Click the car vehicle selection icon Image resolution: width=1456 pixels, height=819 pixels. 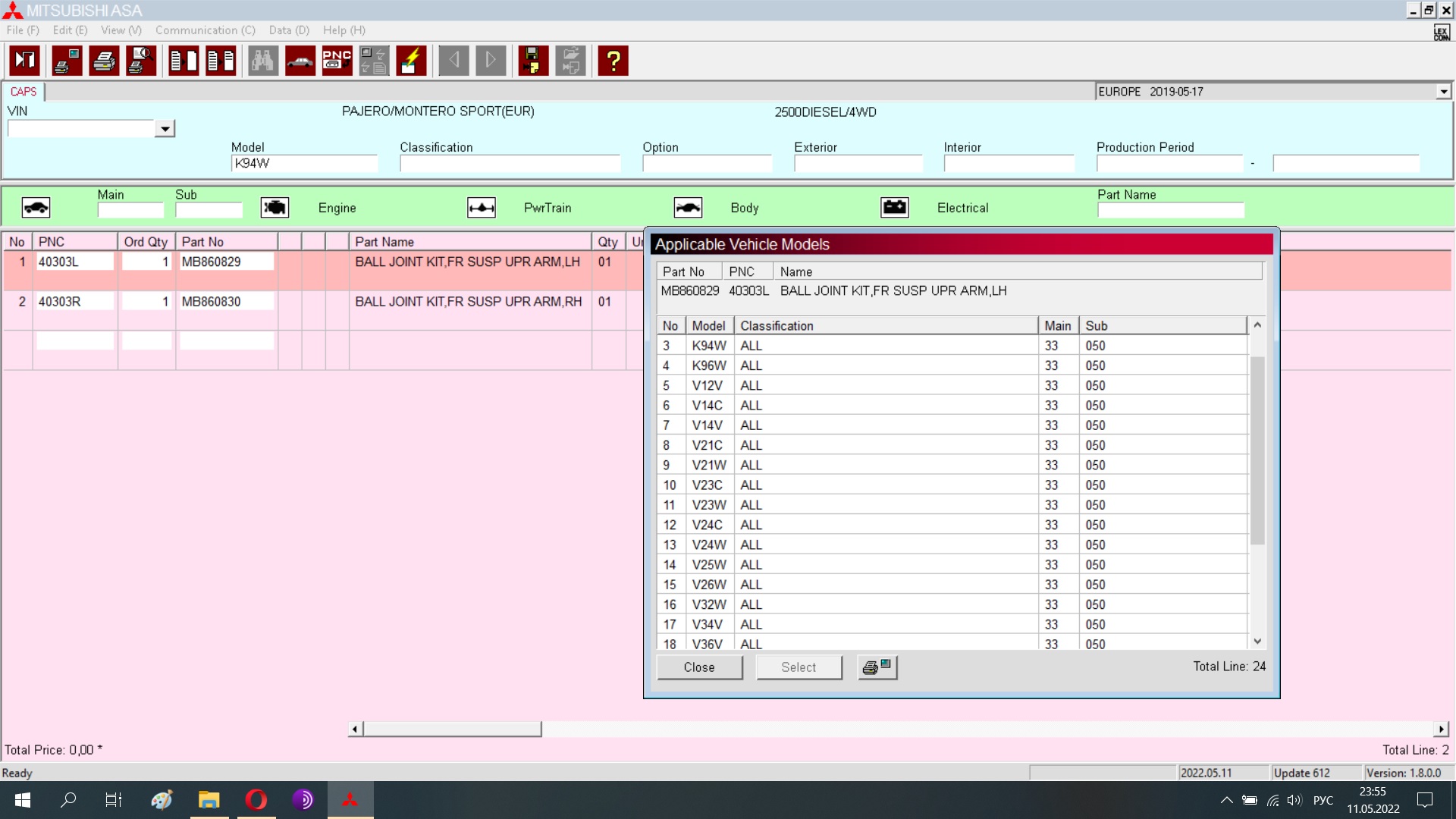pos(300,61)
